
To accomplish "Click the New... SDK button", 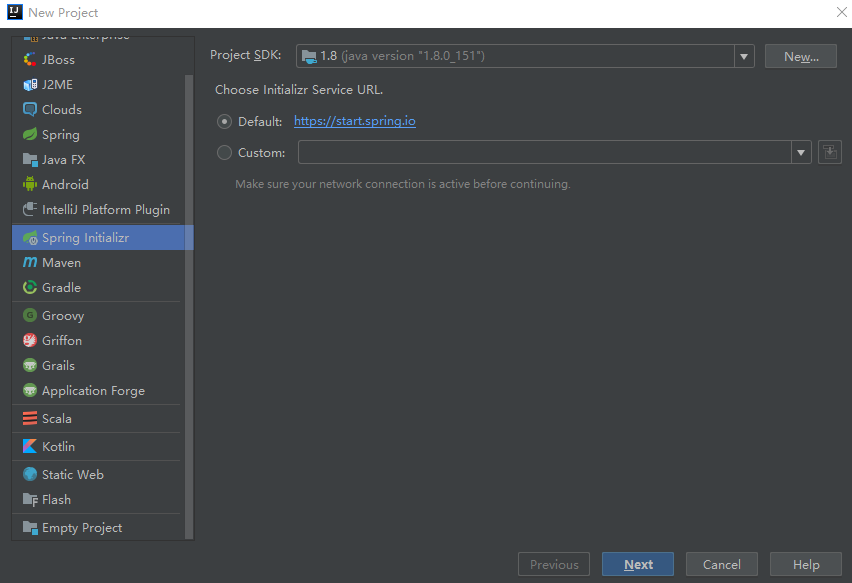I will (800, 56).
